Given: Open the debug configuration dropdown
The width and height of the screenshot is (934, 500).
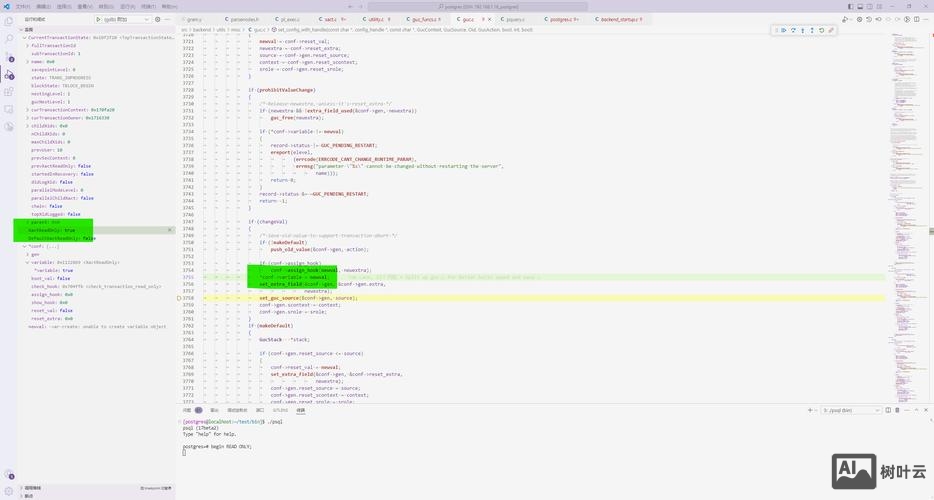Looking at the screenshot, I should 126,19.
